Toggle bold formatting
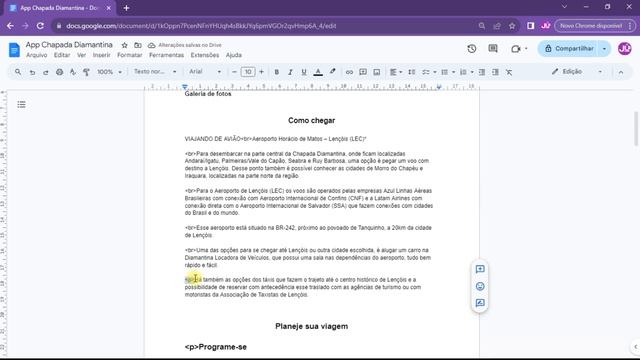This screenshot has width=640, height=360. [x=276, y=72]
